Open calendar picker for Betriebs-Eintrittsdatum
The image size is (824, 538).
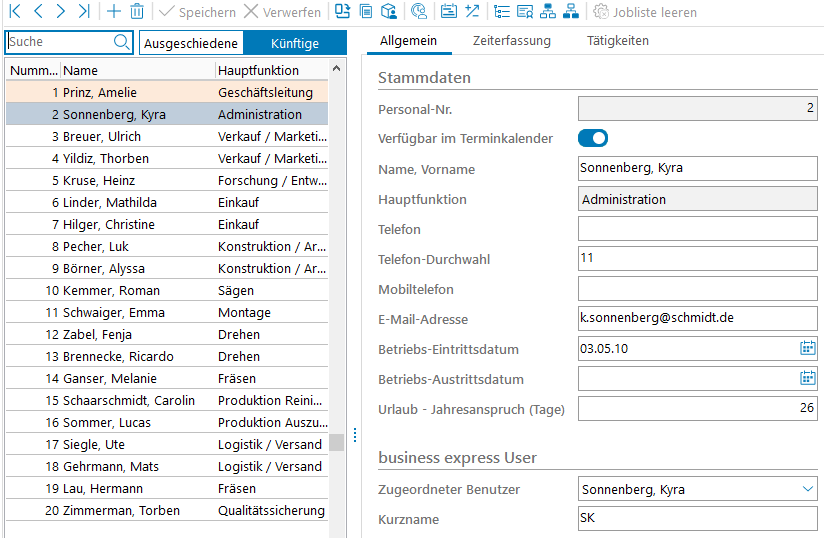pyautogui.click(x=807, y=349)
